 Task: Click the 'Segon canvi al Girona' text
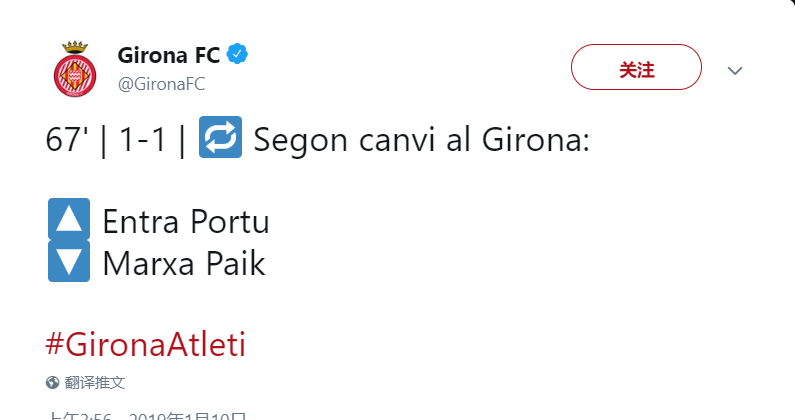[421, 139]
